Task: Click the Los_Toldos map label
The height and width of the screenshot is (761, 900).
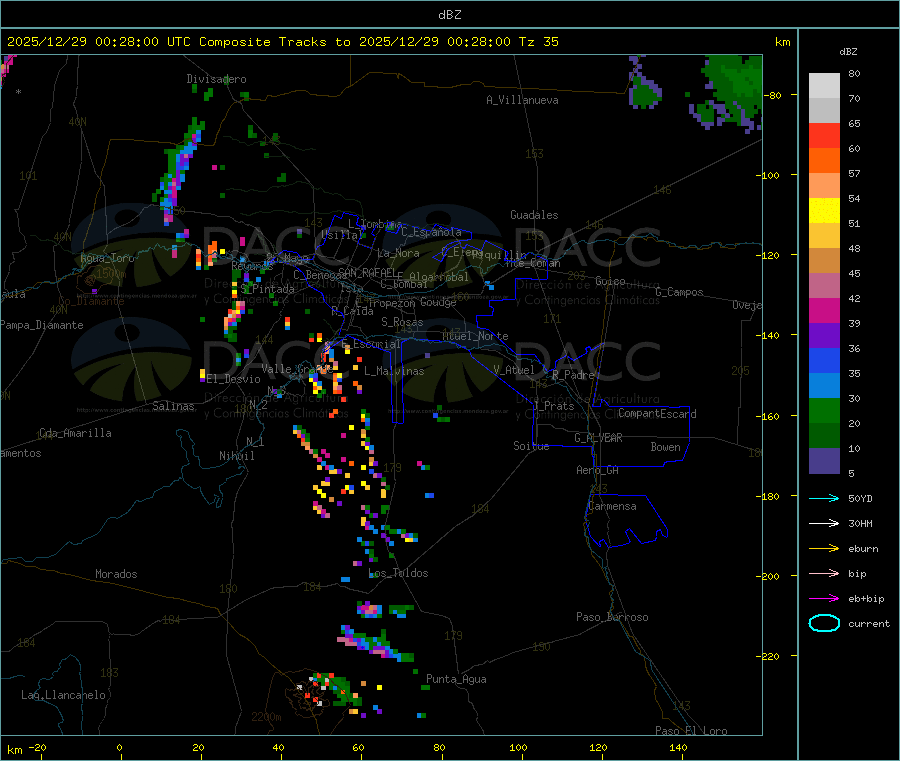Action: (x=398, y=573)
